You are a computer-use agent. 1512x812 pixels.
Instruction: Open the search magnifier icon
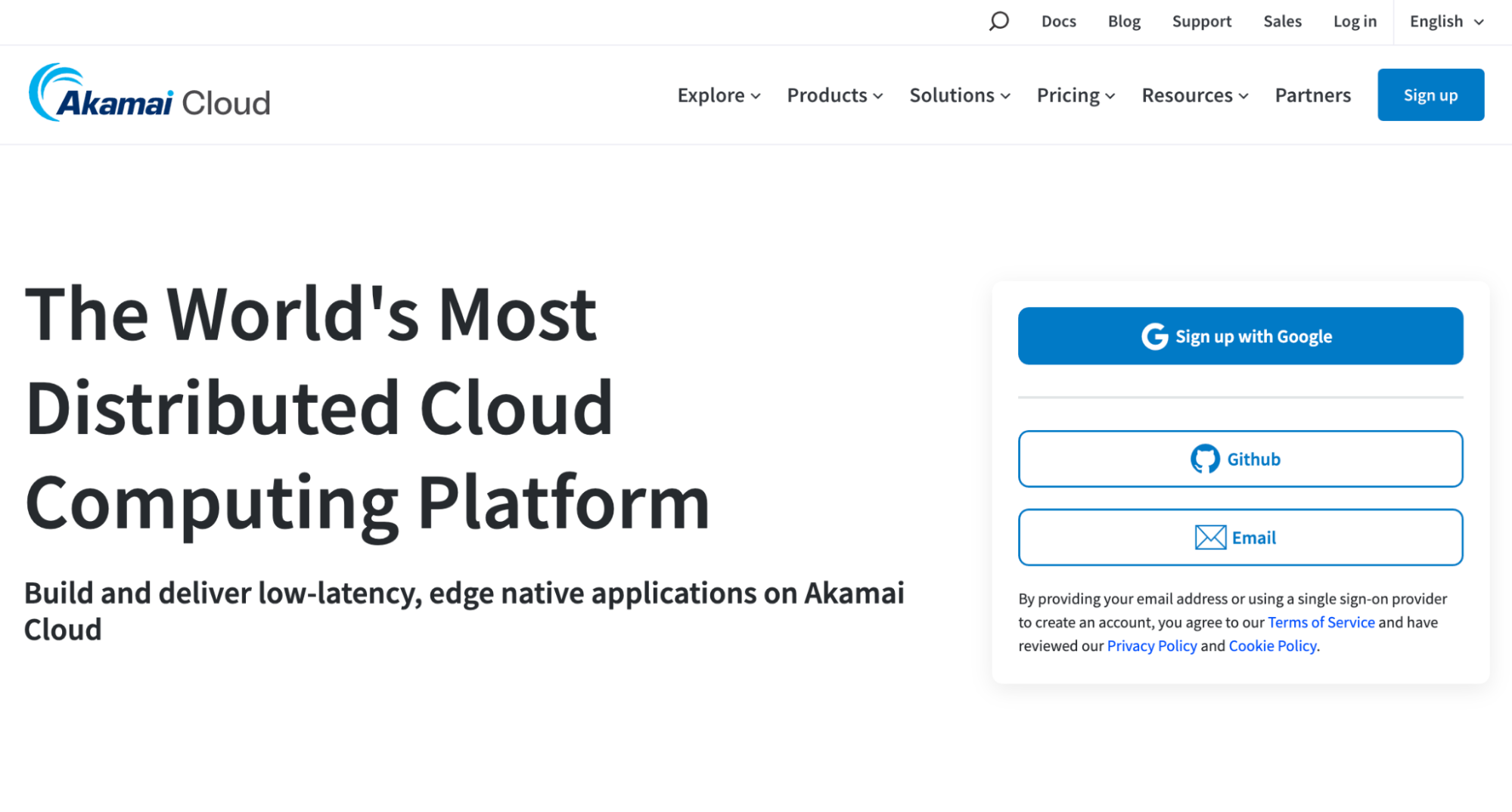[x=998, y=21]
